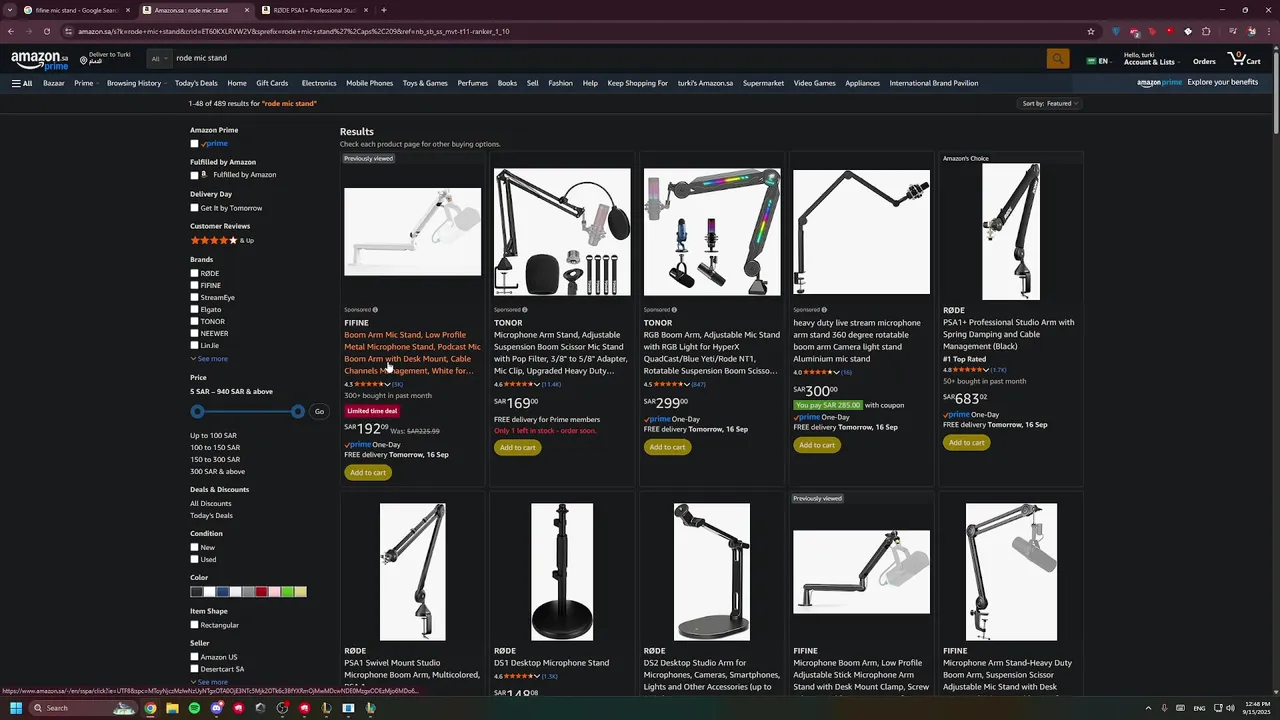Screen dimensions: 1280x720
Task: Check the Elgato brand filter
Action: point(194,309)
